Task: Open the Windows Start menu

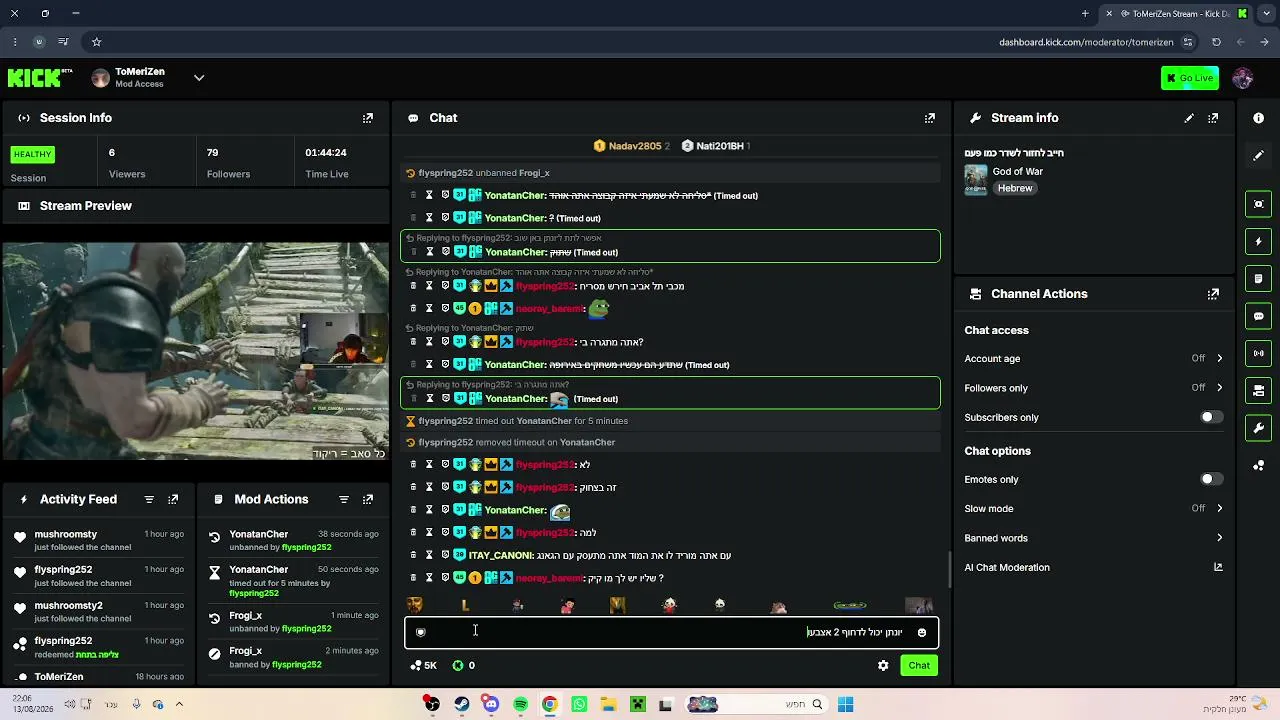Action: click(845, 705)
